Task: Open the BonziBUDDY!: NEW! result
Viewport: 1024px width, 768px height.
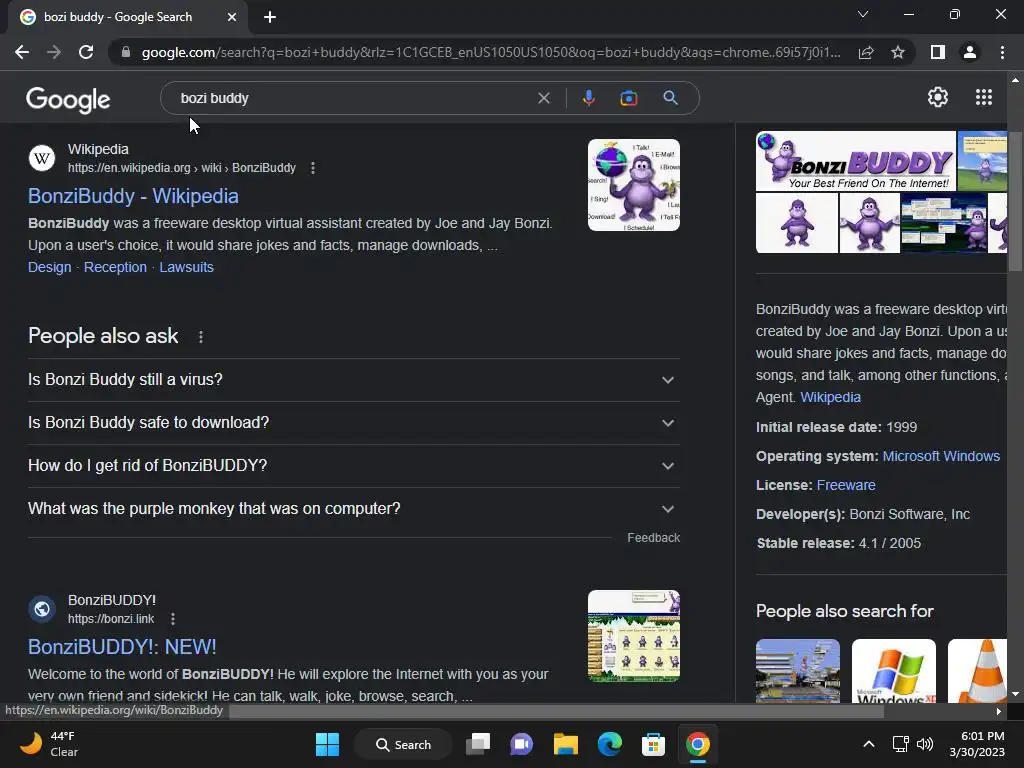Action: tap(122, 647)
